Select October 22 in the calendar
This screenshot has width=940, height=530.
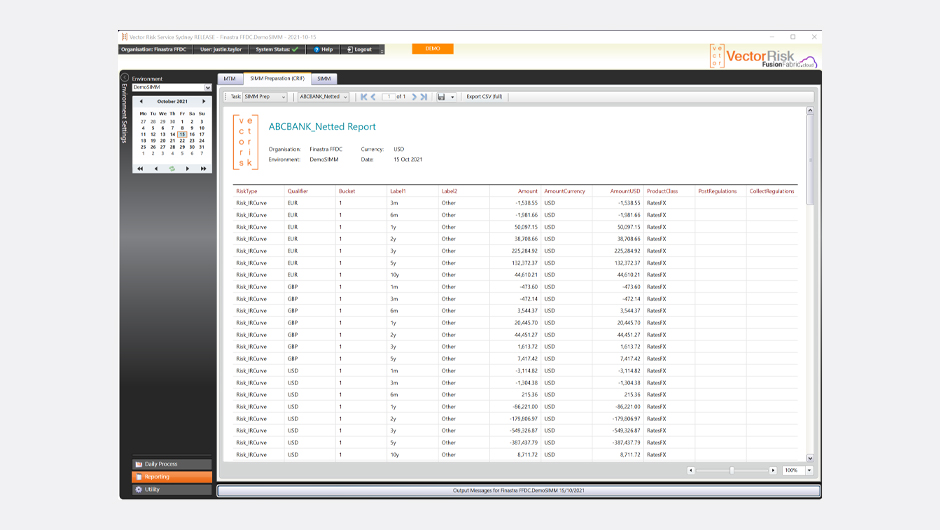tap(182, 141)
